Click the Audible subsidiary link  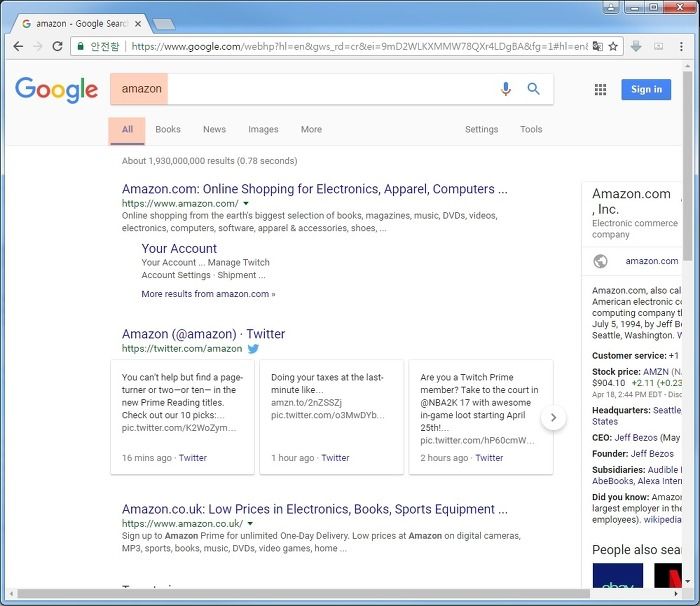click(x=662, y=470)
